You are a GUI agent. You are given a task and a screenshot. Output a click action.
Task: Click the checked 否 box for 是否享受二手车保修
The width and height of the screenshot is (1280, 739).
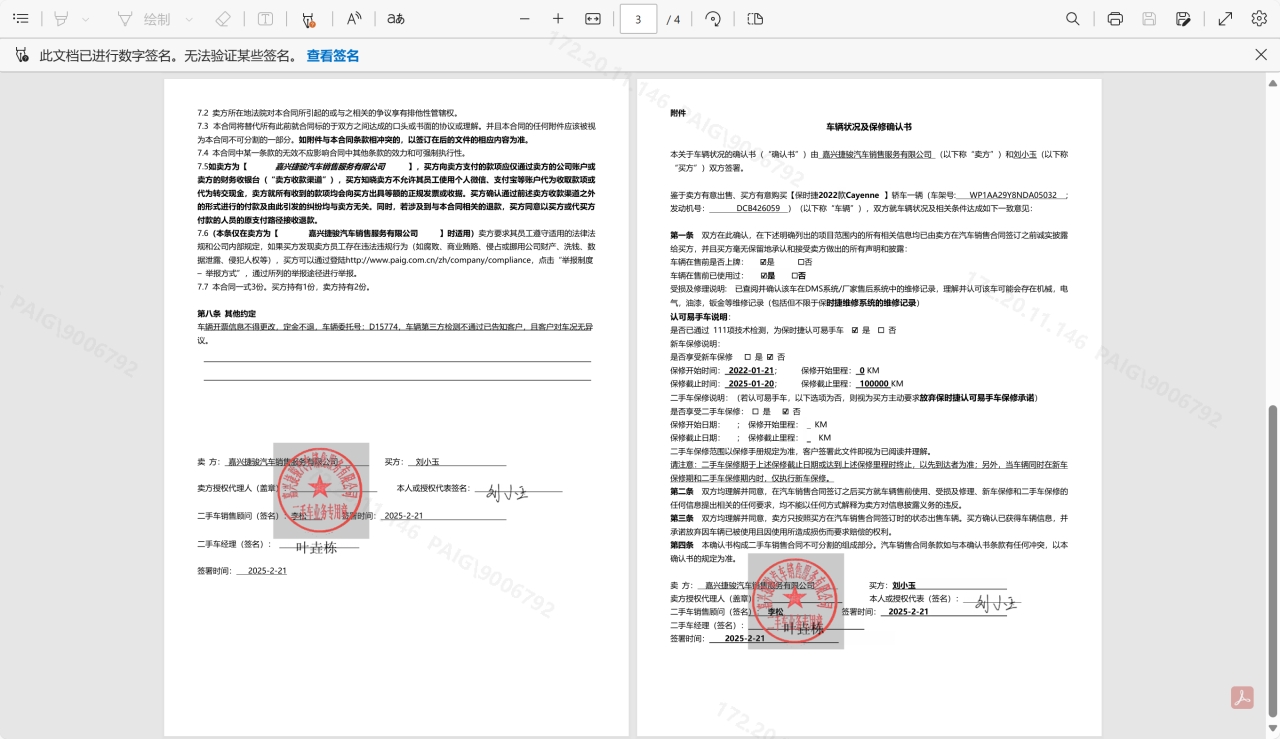pos(785,411)
